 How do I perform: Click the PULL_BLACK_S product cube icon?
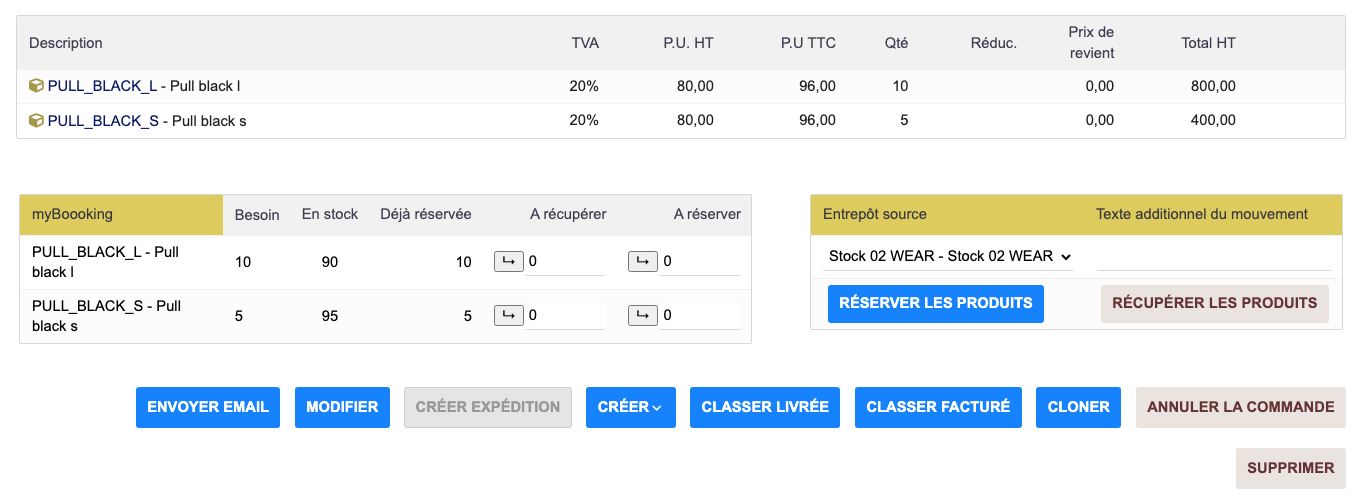coord(36,121)
